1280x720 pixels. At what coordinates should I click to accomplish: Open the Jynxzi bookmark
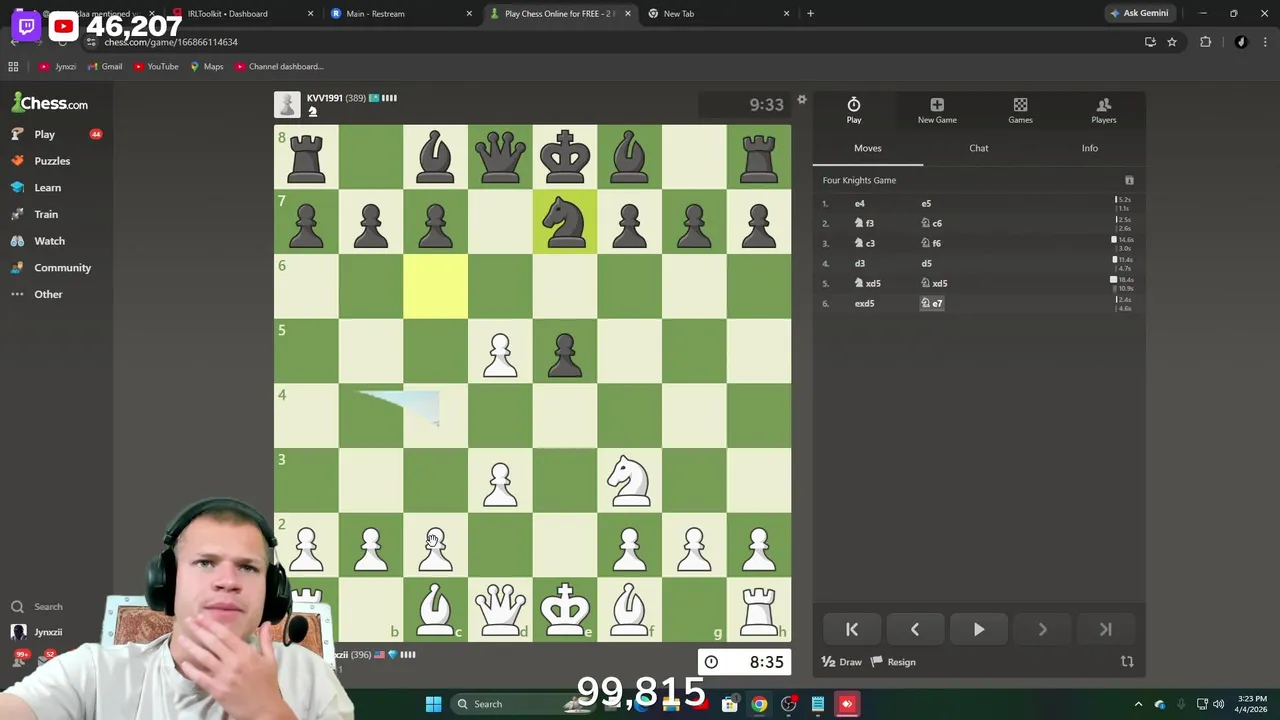point(58,66)
